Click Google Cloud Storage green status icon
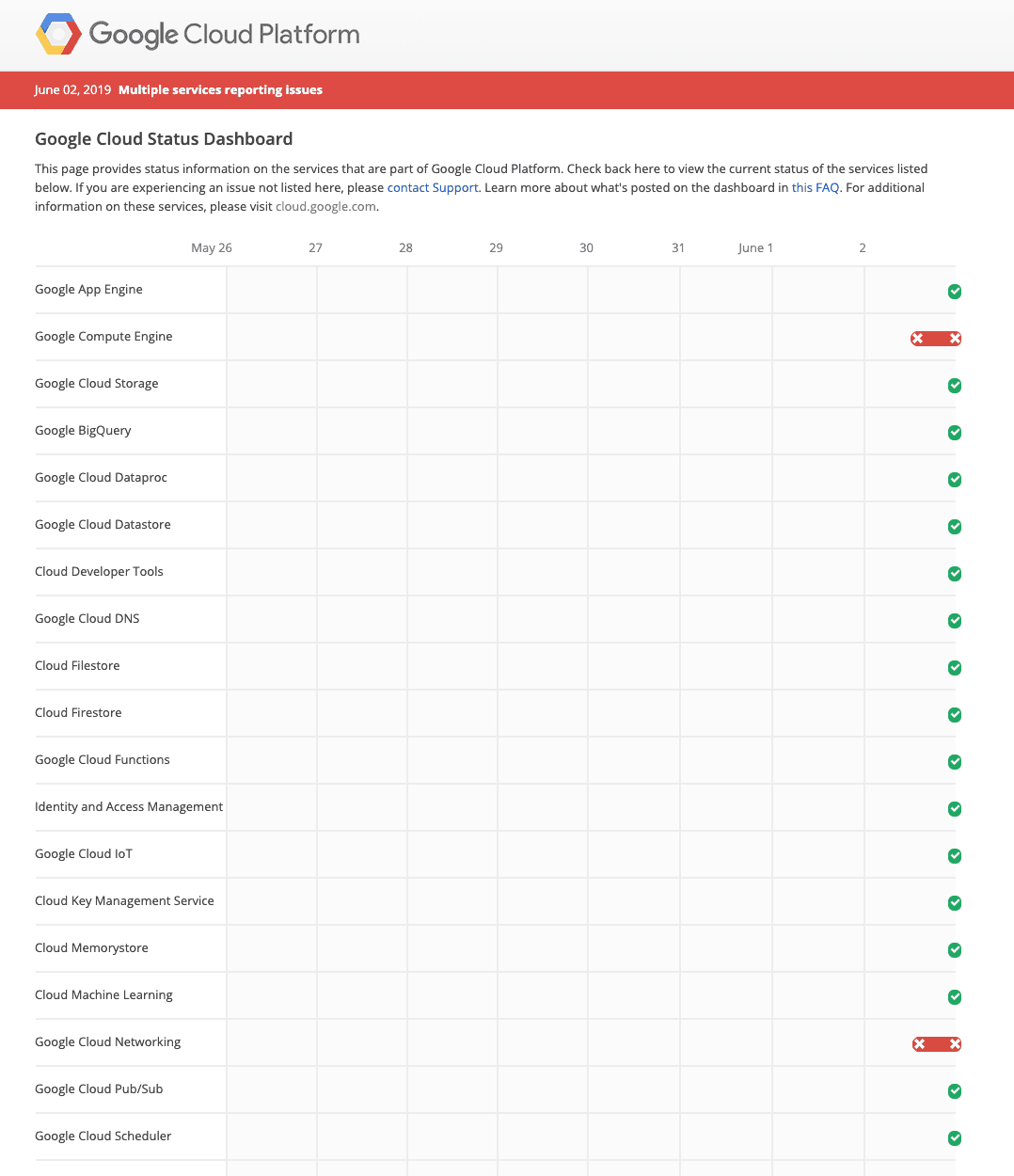Image resolution: width=1014 pixels, height=1176 pixels. click(x=954, y=386)
